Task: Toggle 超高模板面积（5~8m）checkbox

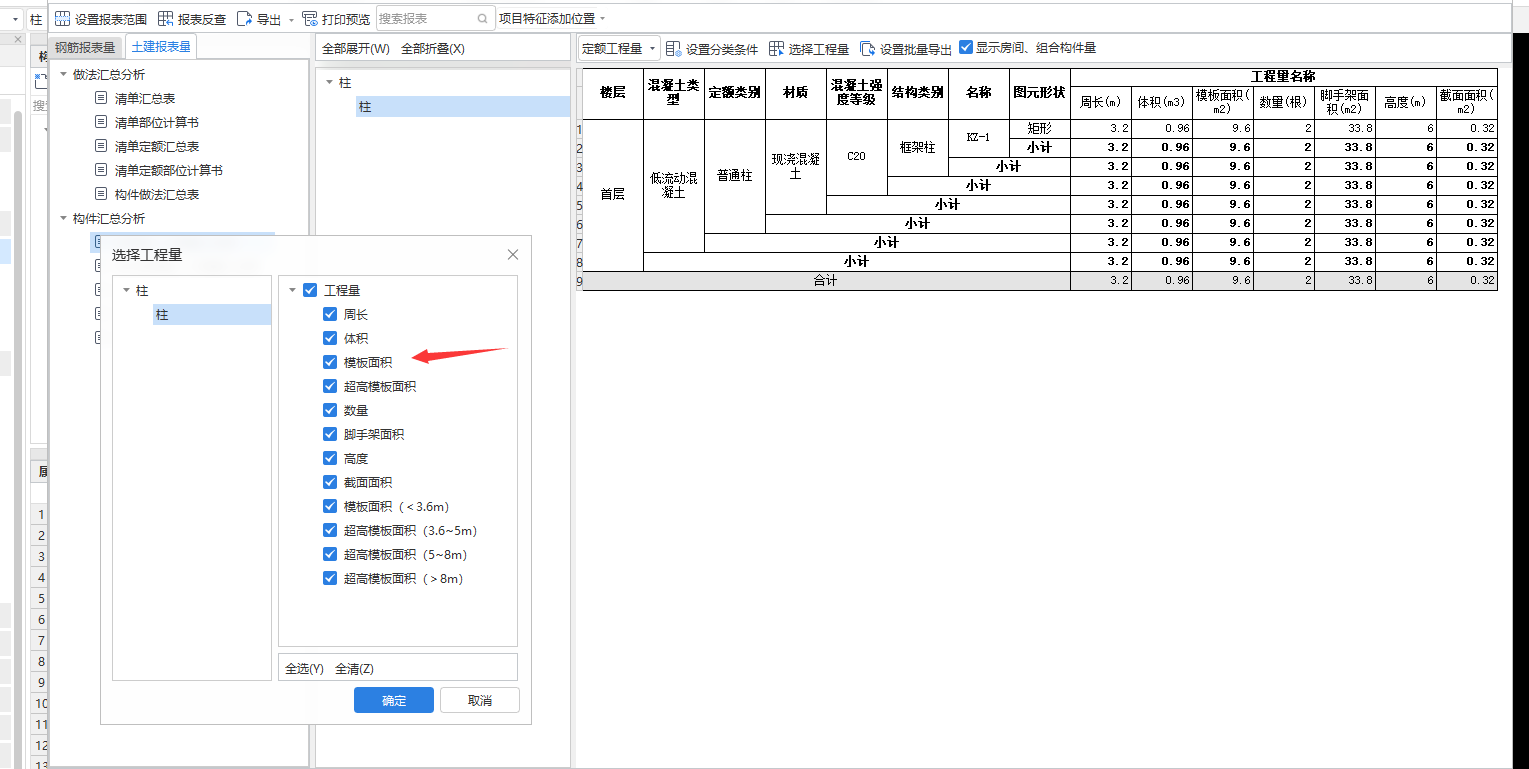Action: tap(330, 554)
